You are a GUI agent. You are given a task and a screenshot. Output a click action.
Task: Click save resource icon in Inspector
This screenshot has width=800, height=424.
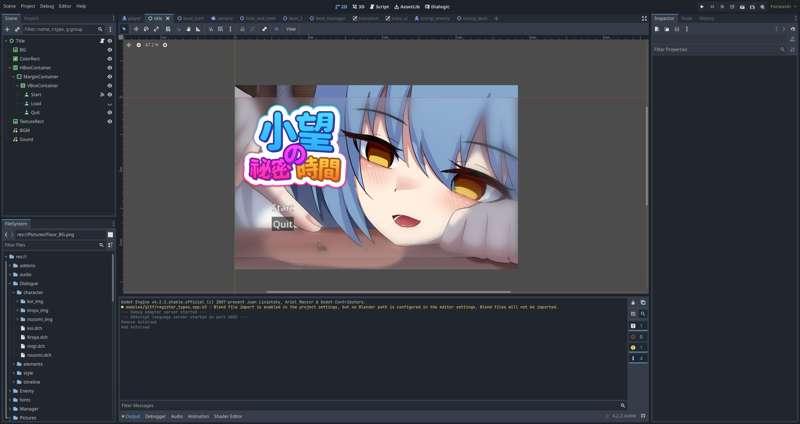point(677,29)
